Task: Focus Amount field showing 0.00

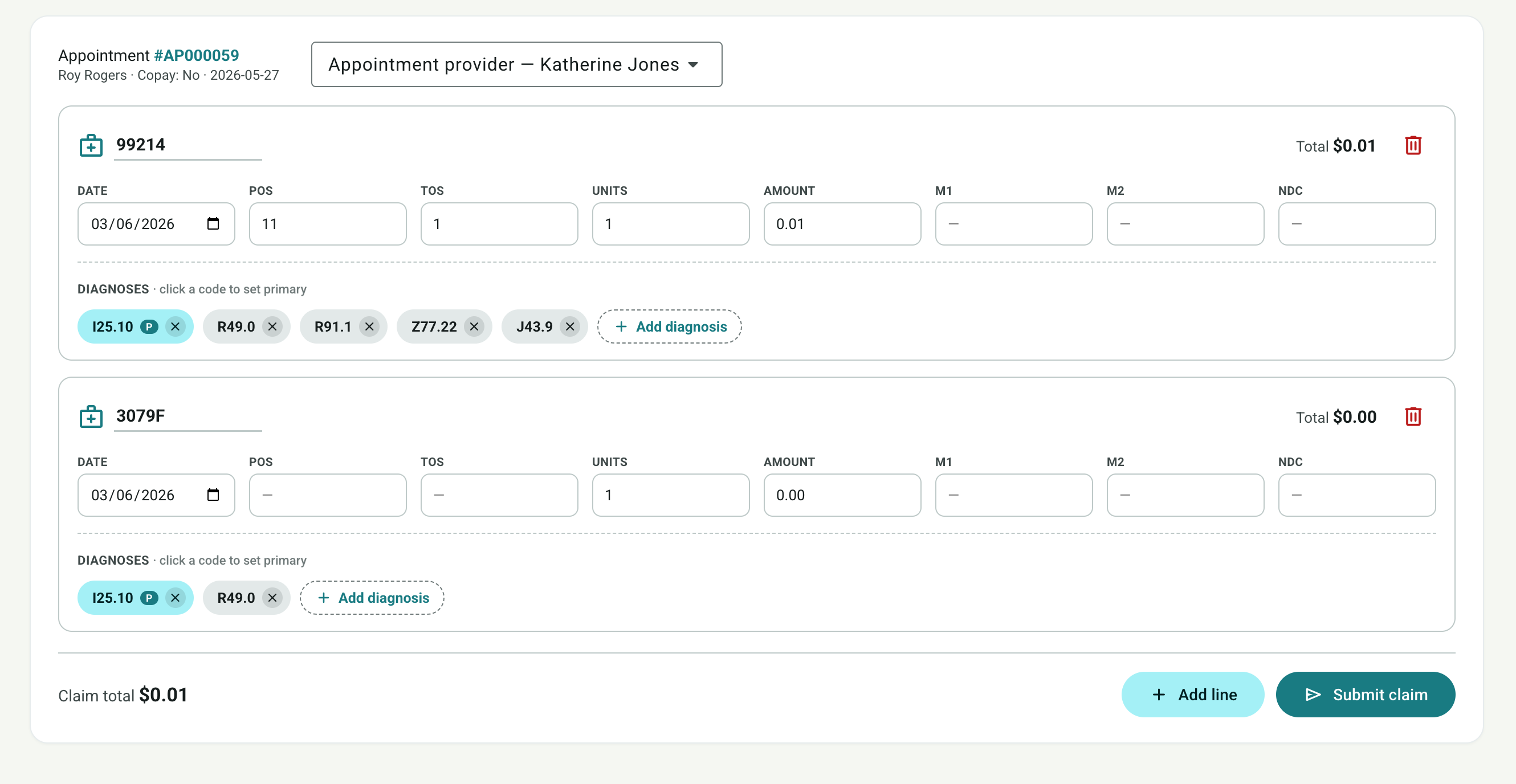Action: 842,495
